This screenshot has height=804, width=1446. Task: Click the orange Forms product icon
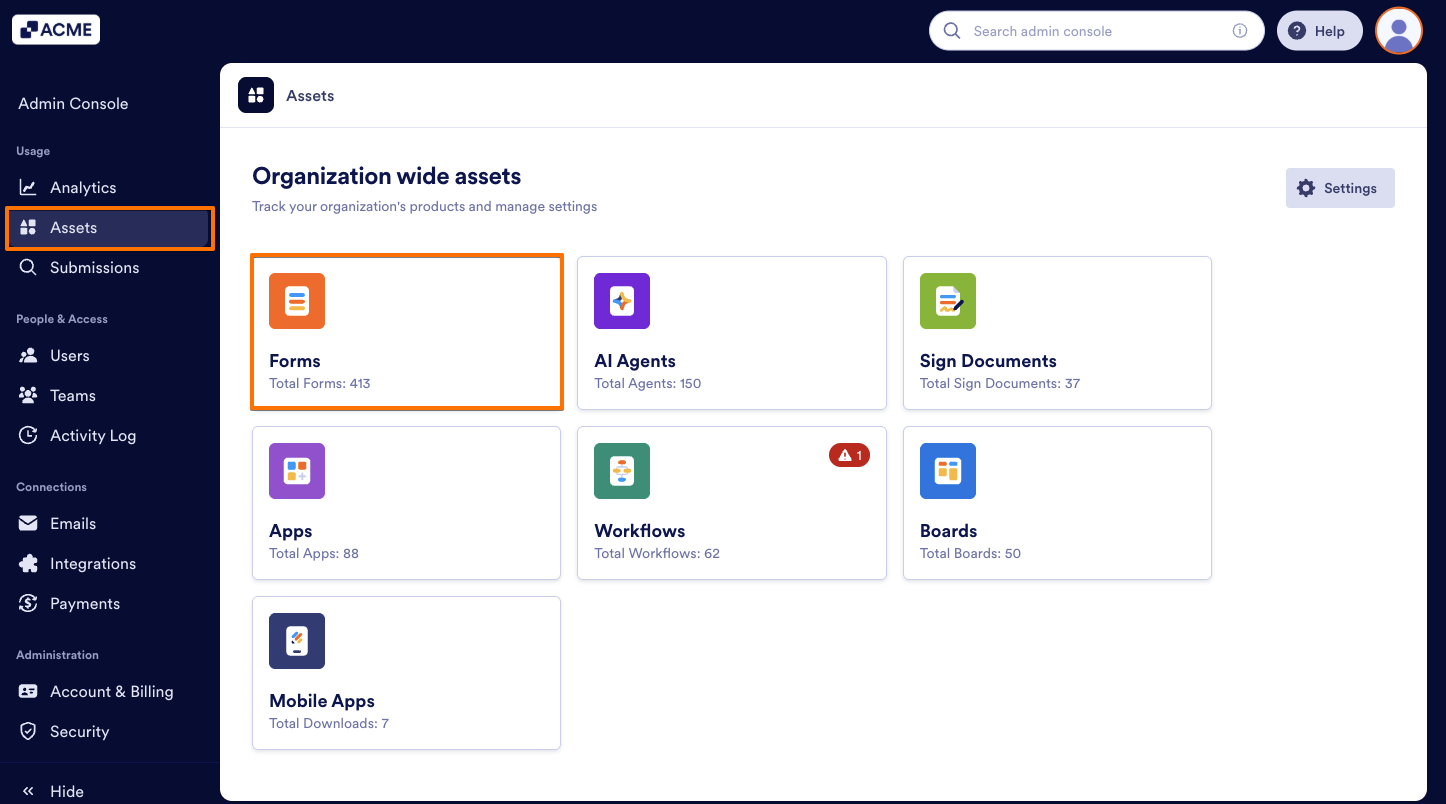pos(297,301)
